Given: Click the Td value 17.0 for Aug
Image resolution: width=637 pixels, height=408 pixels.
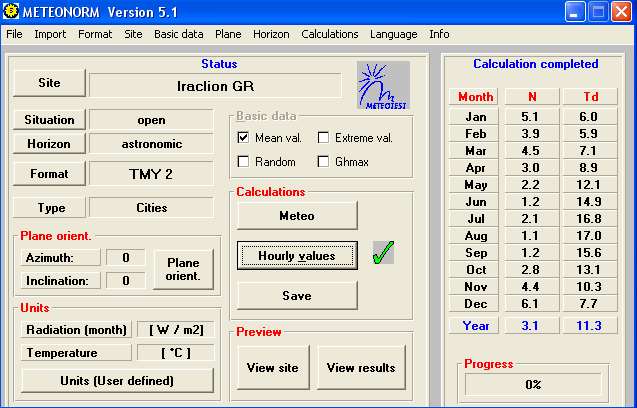Looking at the screenshot, I should (590, 236).
